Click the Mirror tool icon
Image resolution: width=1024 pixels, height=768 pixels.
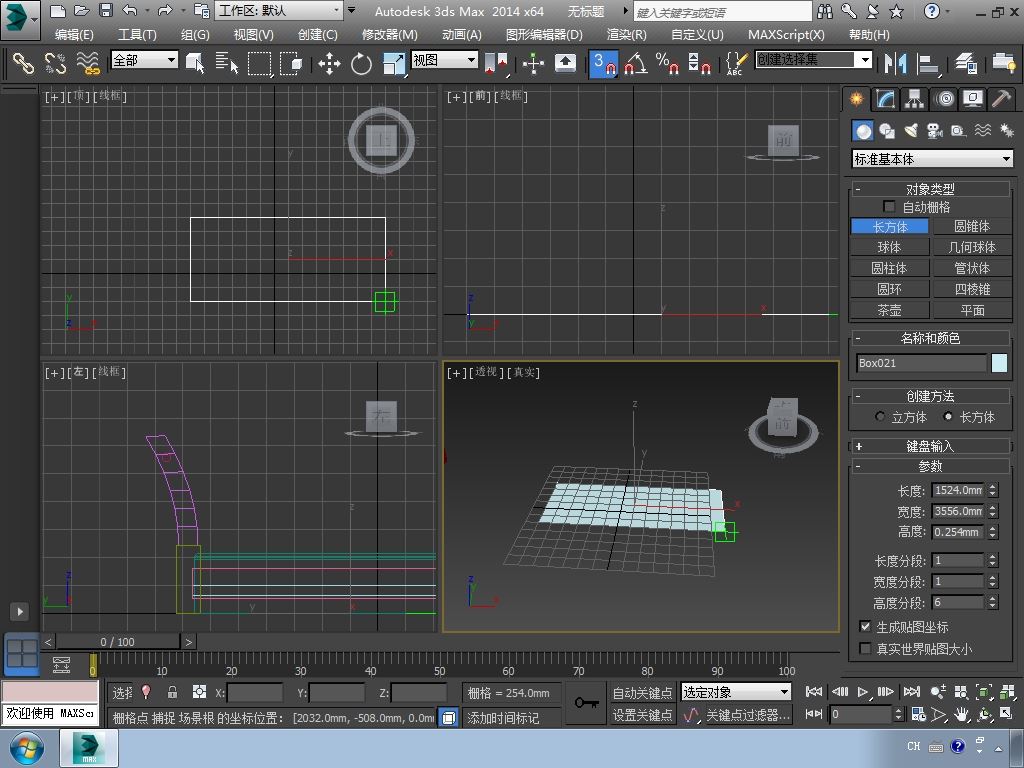coord(895,63)
